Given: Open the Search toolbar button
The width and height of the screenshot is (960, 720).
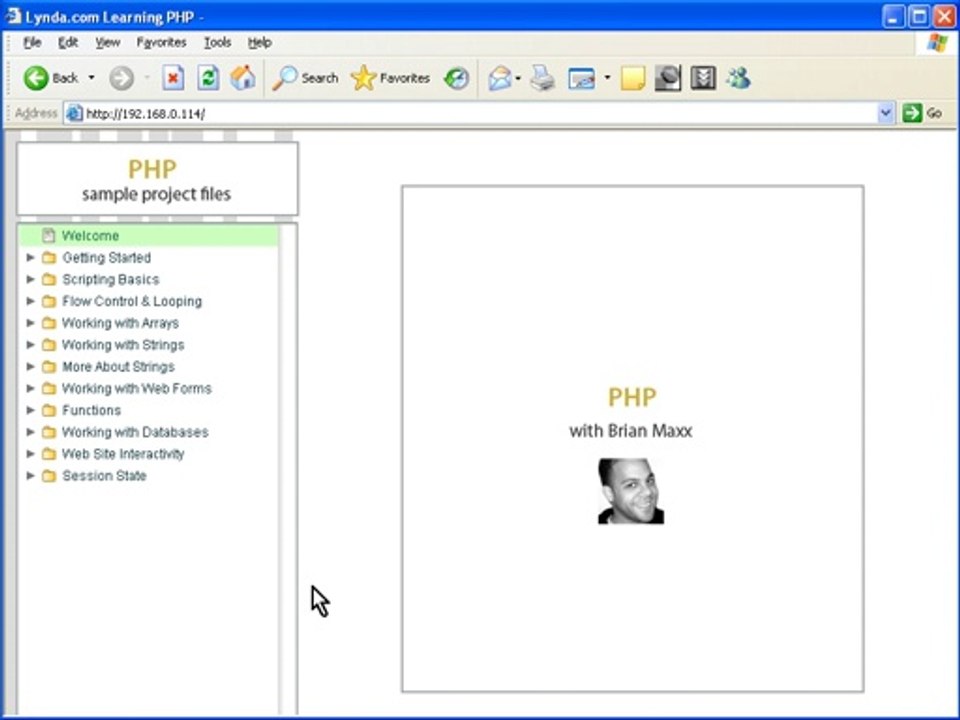Looking at the screenshot, I should (305, 78).
